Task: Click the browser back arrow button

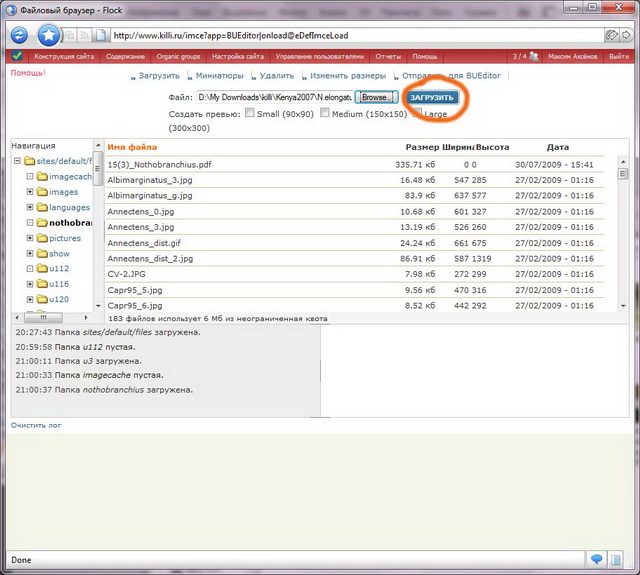Action: point(18,34)
